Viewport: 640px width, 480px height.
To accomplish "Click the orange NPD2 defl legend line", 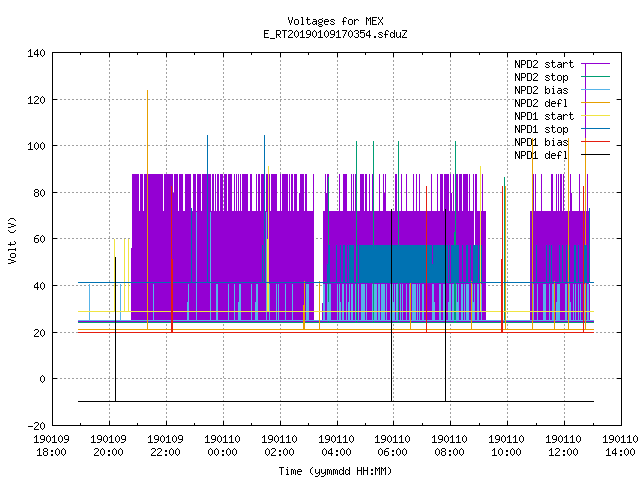I will coord(596,103).
